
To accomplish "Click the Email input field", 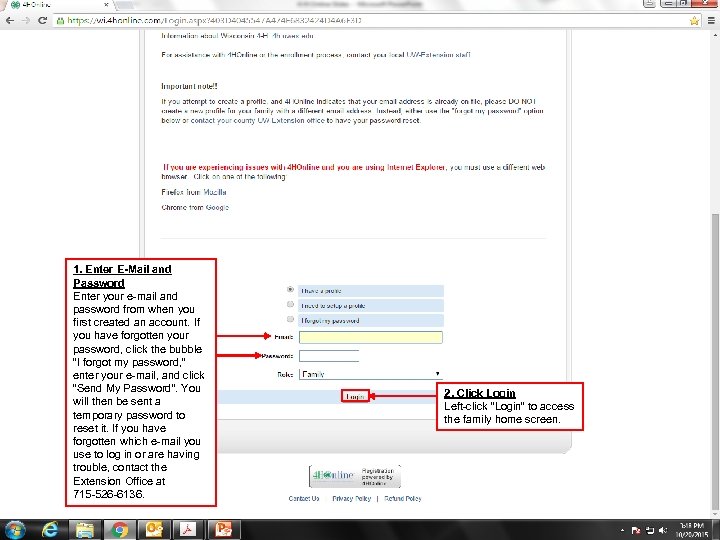I will [371, 337].
